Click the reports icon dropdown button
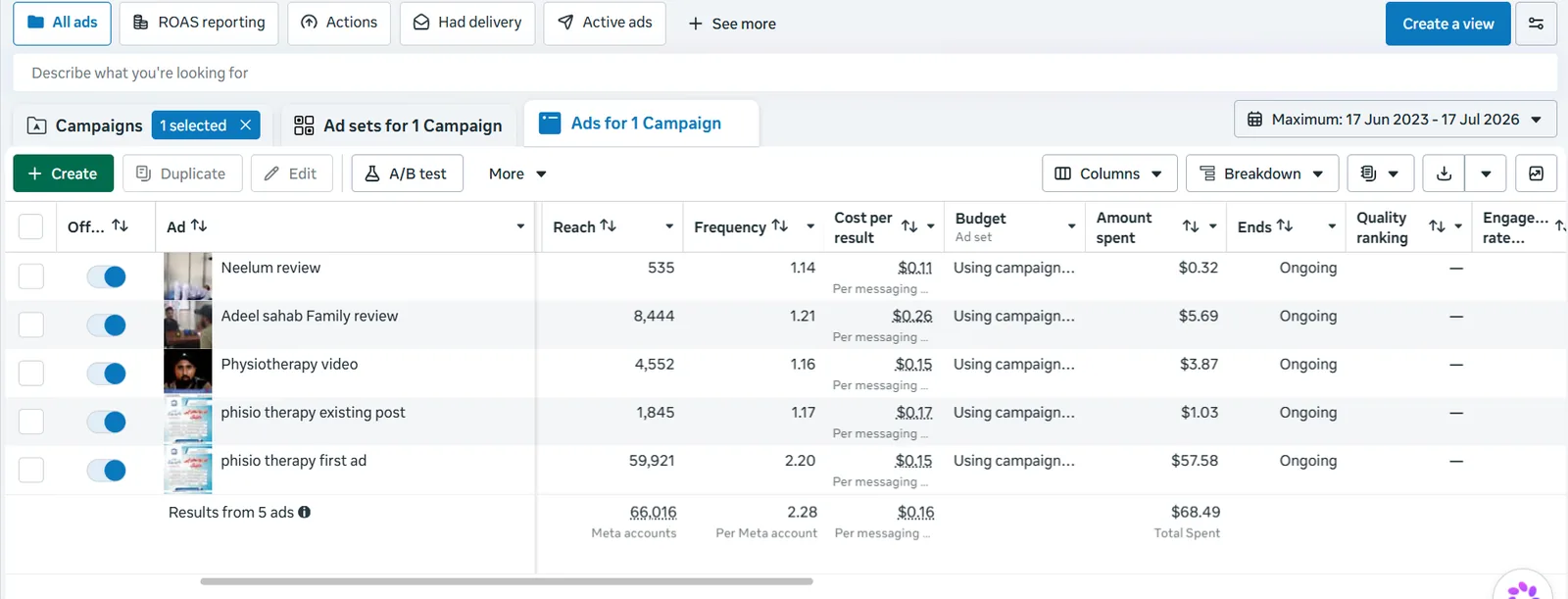 click(x=1380, y=174)
